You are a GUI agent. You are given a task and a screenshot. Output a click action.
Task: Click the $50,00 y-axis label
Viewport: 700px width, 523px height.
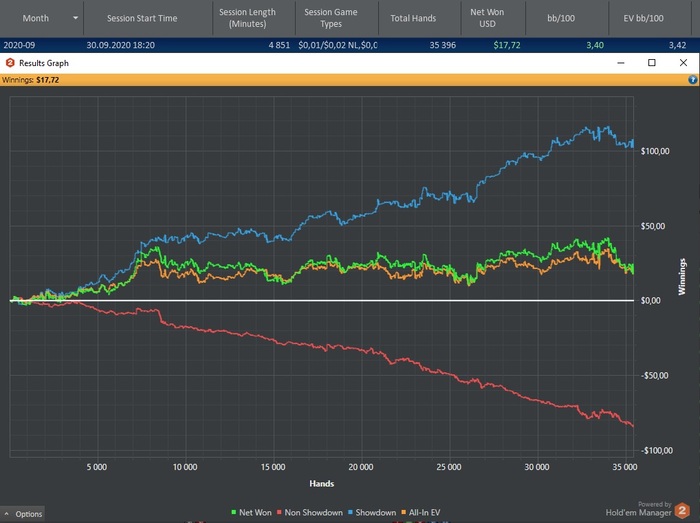point(653,226)
